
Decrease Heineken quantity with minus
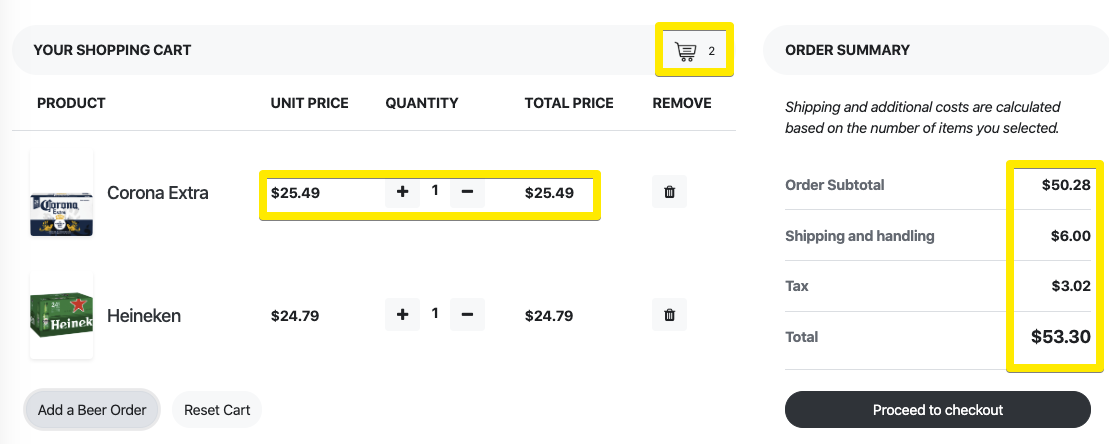pyautogui.click(x=467, y=315)
